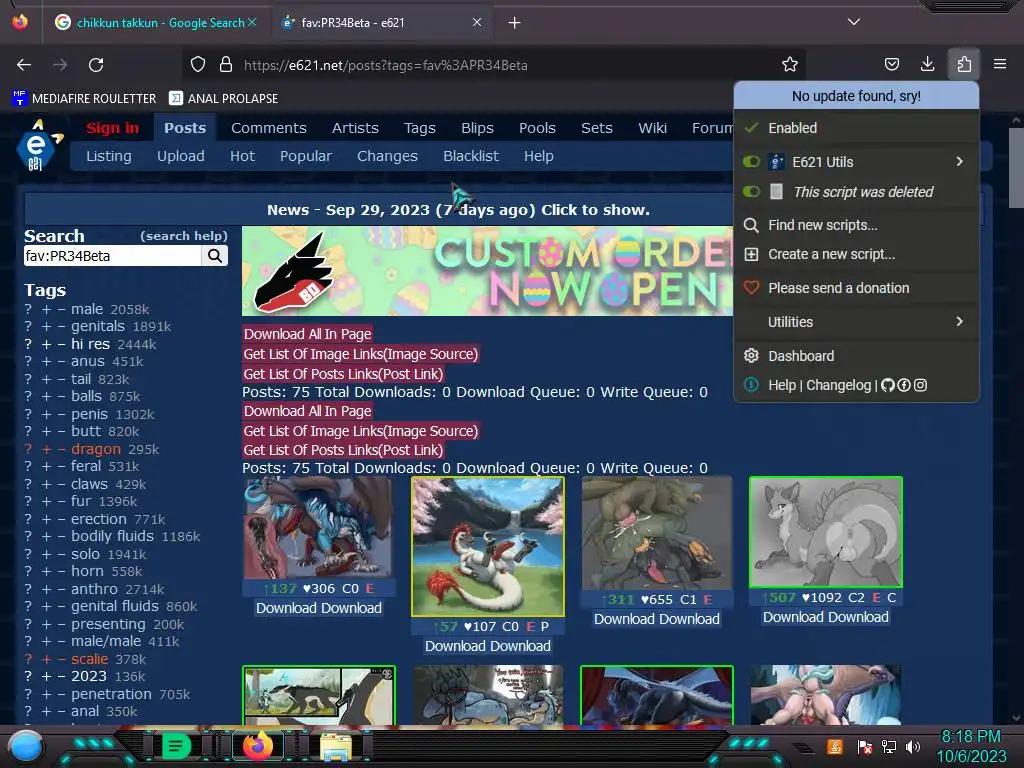Exclude 'feral' tag with its minus sign
This screenshot has height=768, width=1024.
coord(61,466)
